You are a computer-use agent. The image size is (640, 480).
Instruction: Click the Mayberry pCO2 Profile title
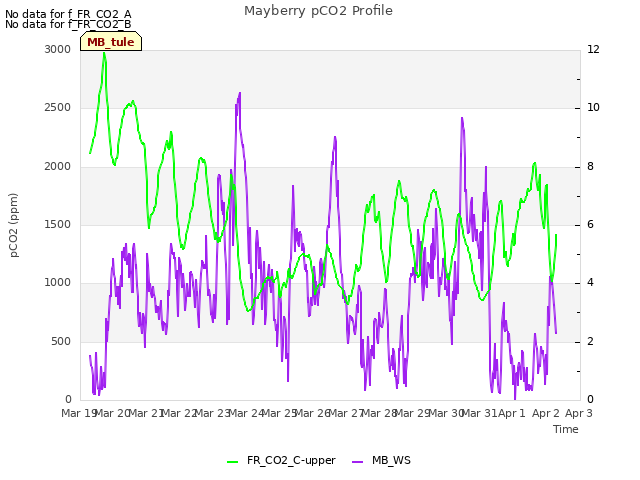coord(318,11)
